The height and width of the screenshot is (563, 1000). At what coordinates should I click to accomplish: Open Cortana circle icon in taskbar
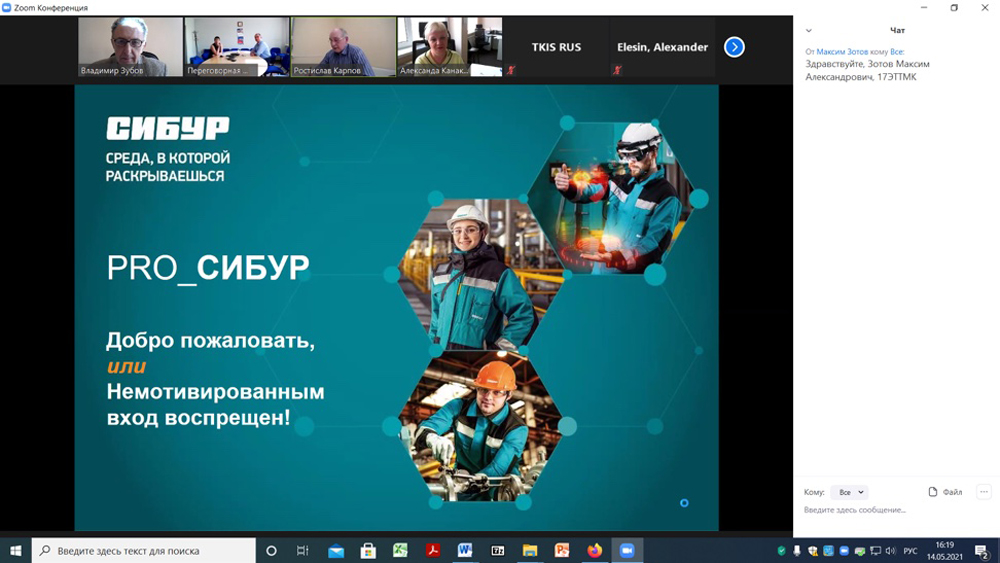pyautogui.click(x=271, y=550)
